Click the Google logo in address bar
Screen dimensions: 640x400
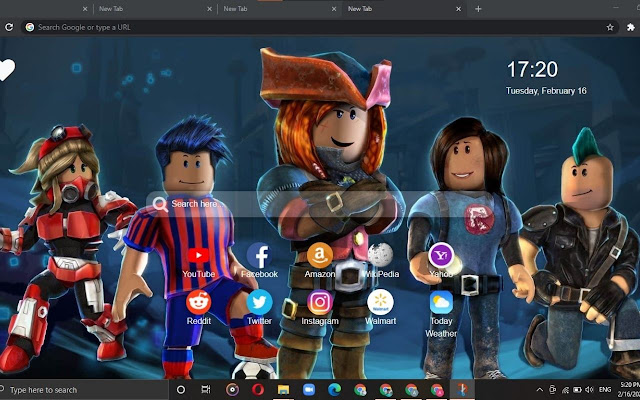tap(30, 27)
